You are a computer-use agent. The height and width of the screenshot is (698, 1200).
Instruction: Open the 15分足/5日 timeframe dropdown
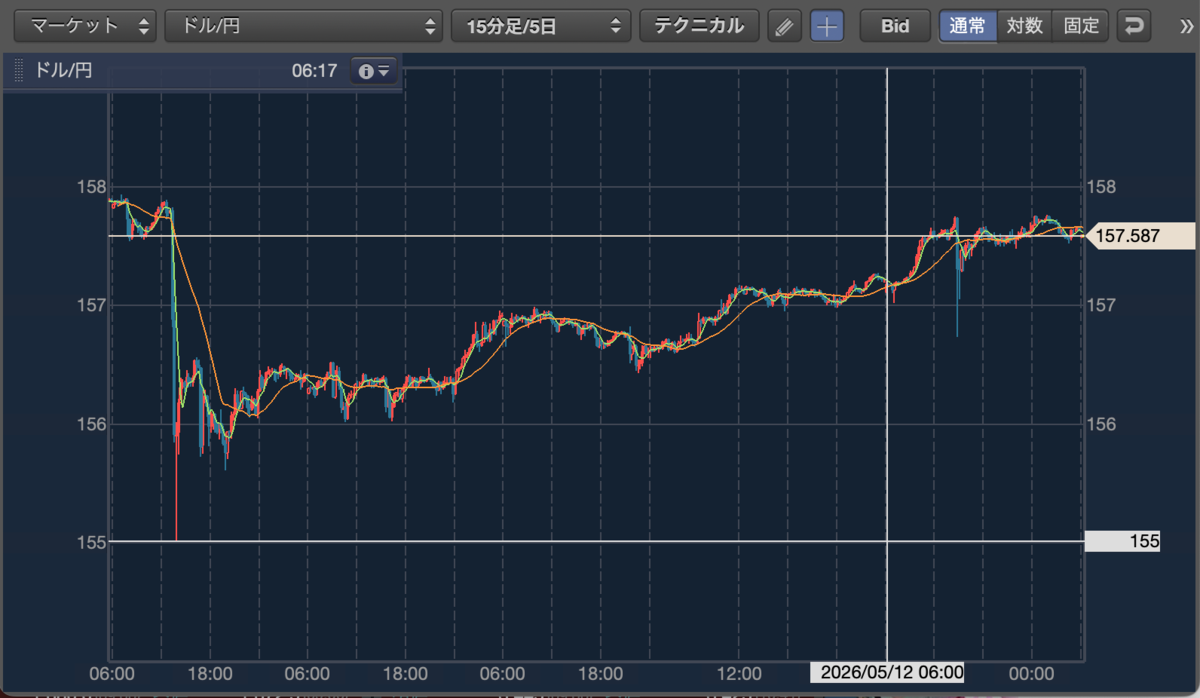point(541,26)
